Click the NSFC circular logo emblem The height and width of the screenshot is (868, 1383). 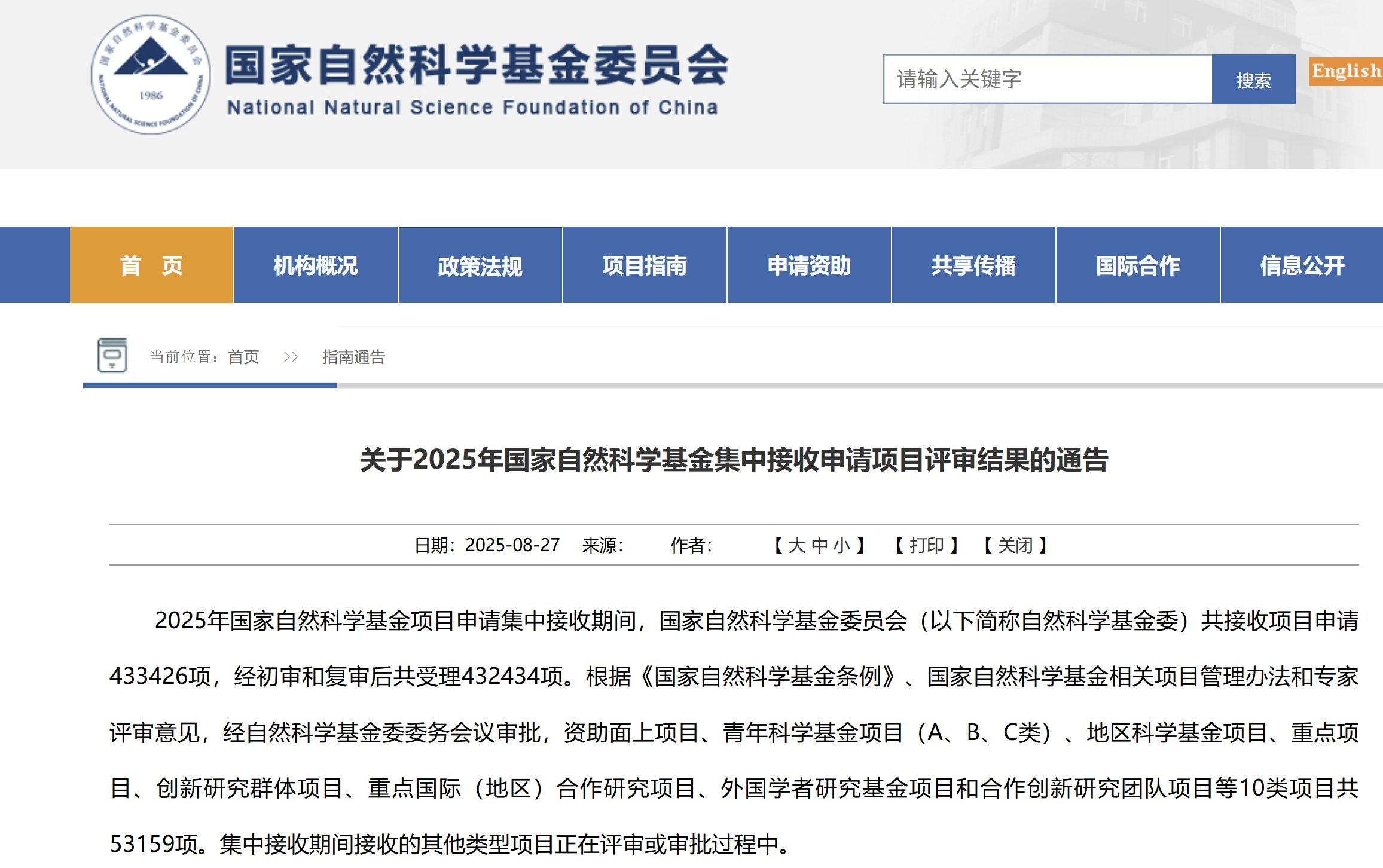(151, 75)
